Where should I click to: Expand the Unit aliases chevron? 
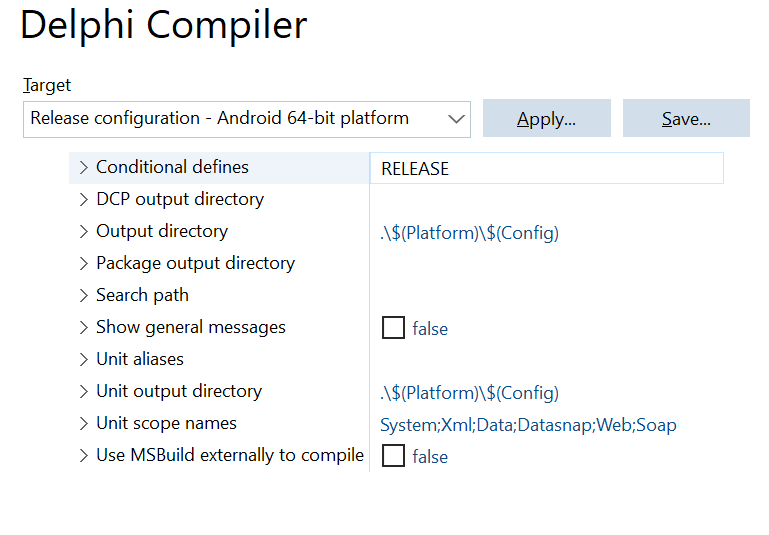[83, 359]
